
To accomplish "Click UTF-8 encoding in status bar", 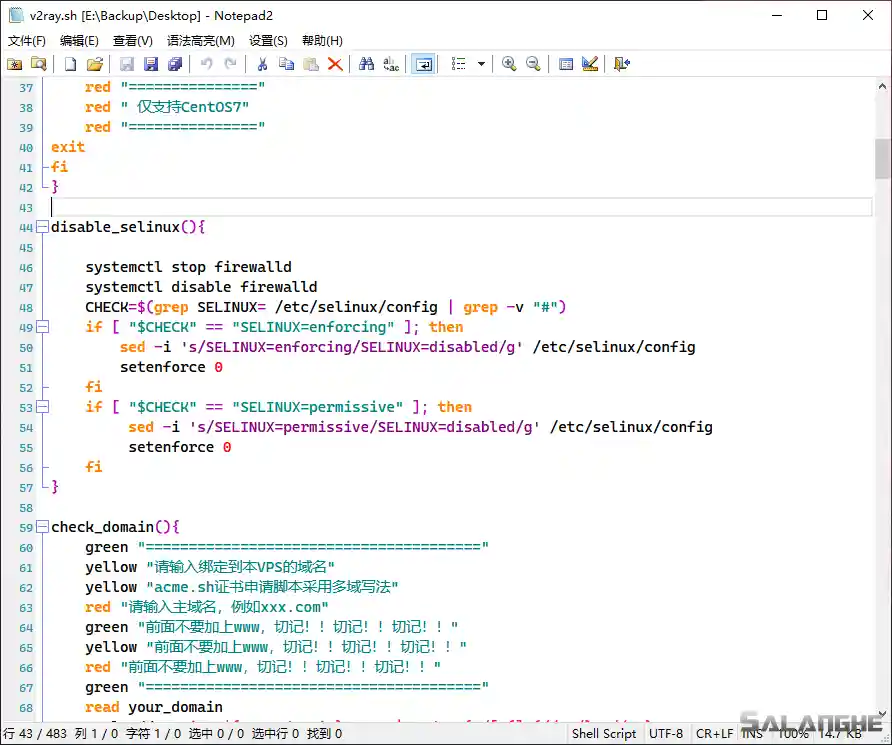I will 666,734.
